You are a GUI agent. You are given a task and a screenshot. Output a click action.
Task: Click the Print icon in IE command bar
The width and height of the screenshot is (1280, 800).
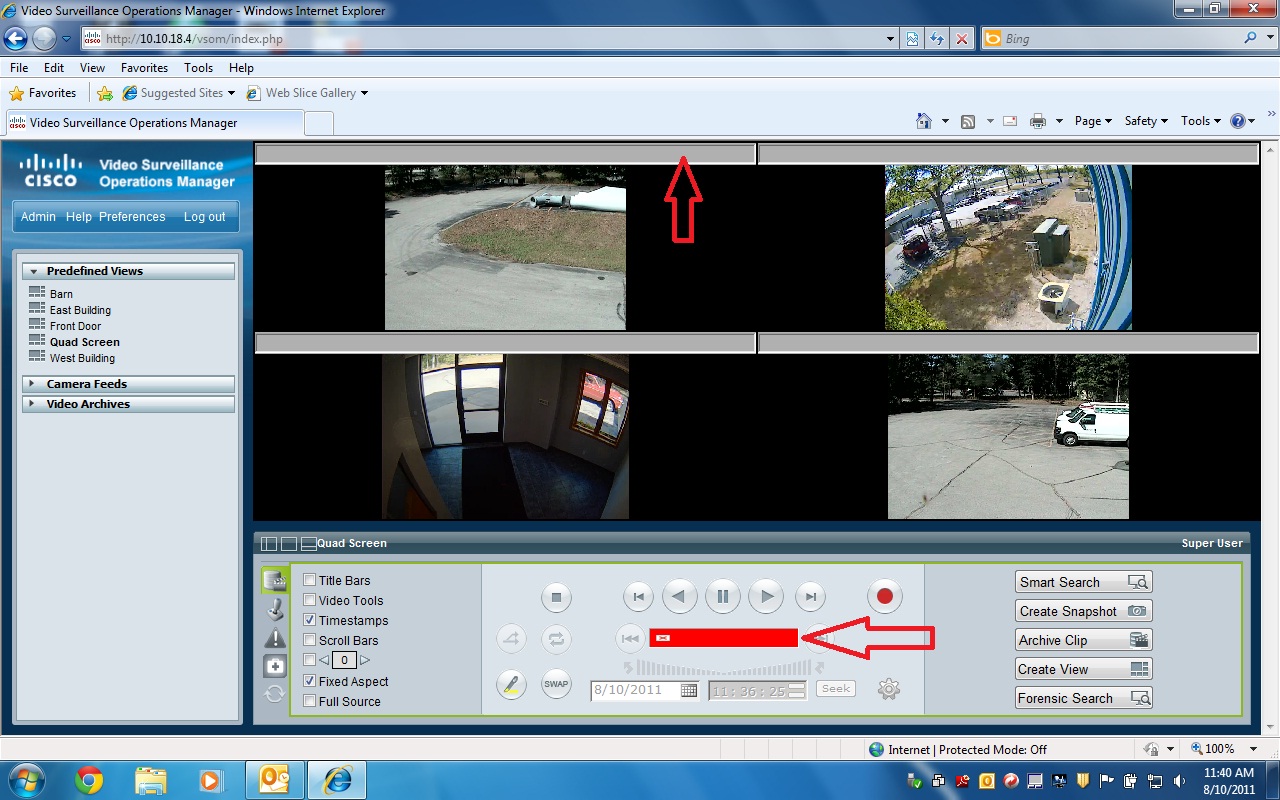pyautogui.click(x=1038, y=121)
